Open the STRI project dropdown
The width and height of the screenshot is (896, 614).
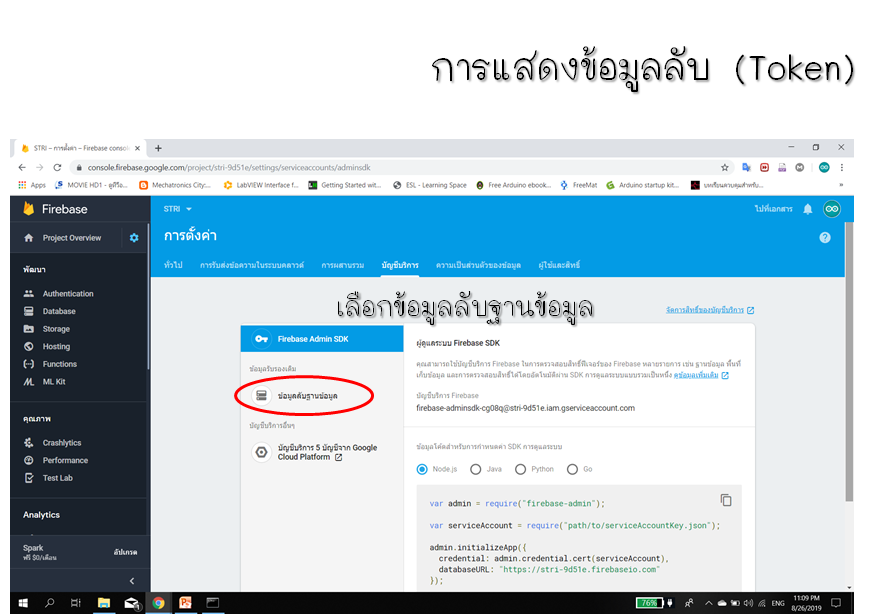(177, 209)
